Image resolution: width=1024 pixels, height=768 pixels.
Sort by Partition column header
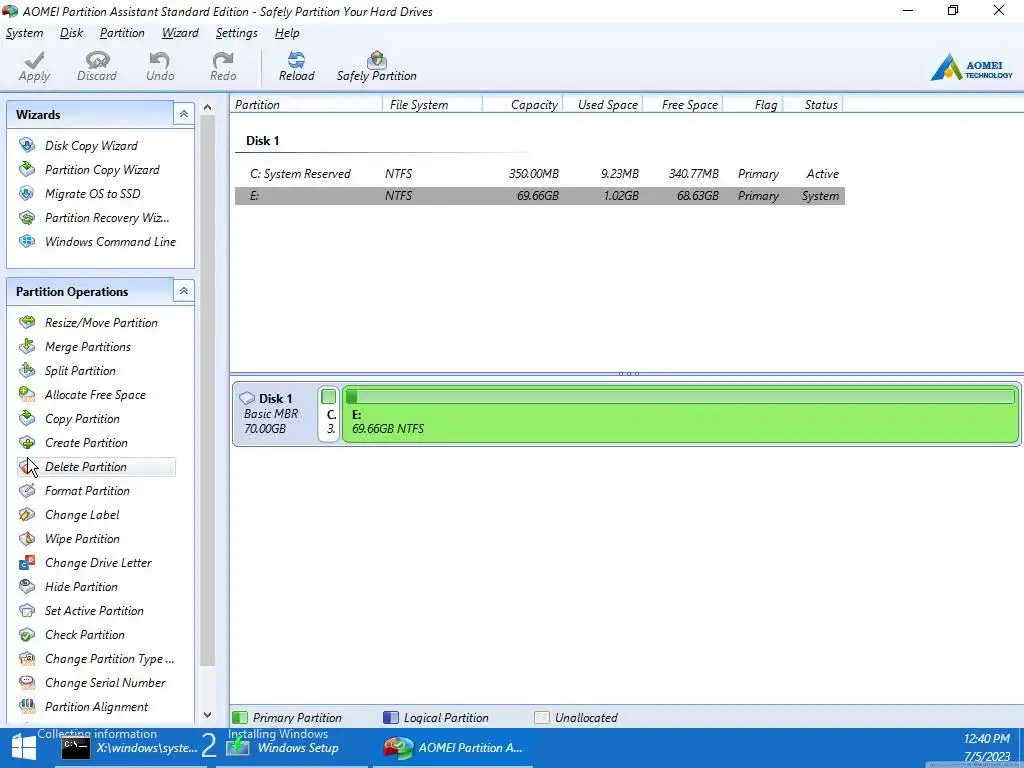(x=306, y=104)
